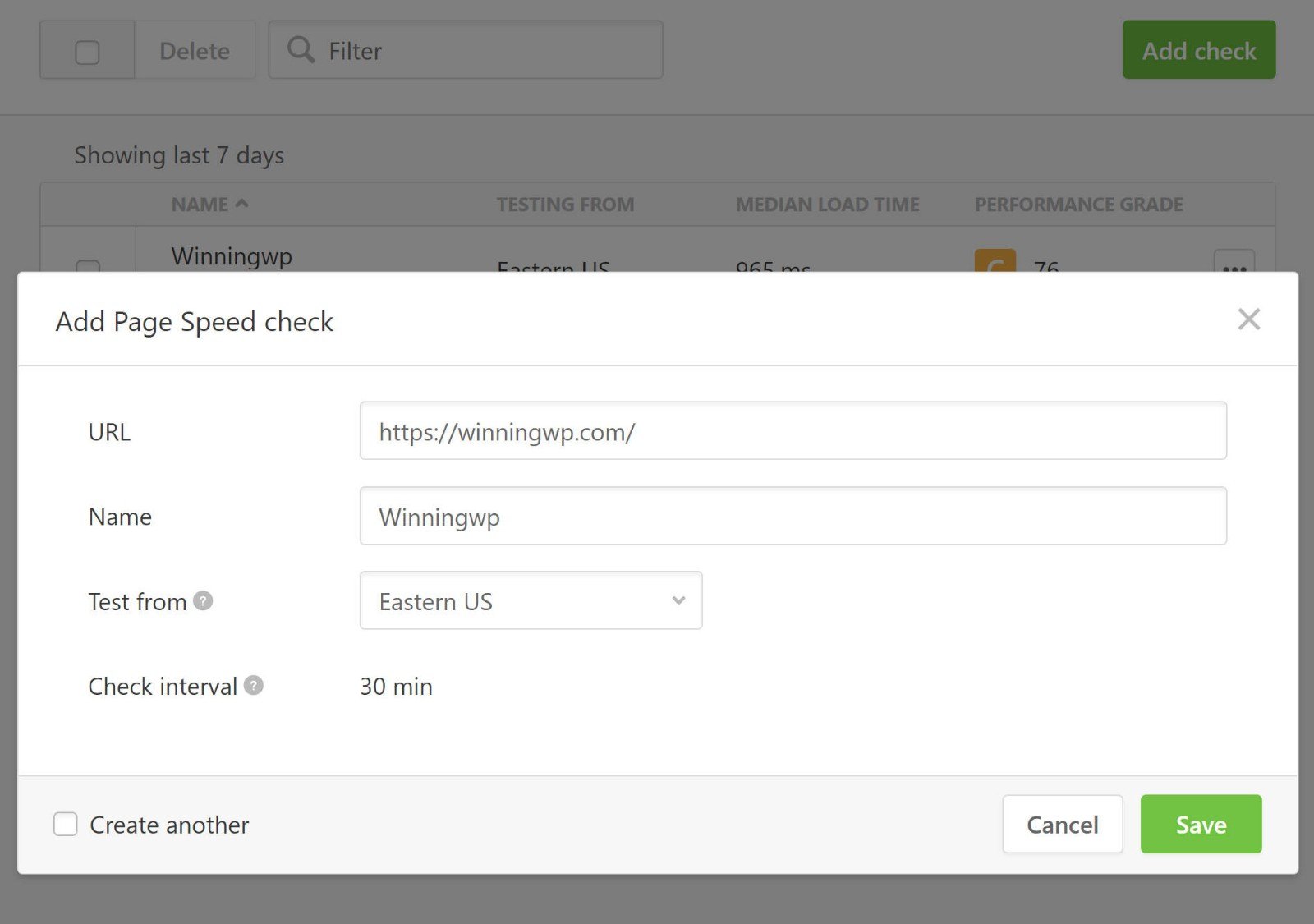Click the MEDIAN LOAD TIME column header
The height and width of the screenshot is (924, 1314).
pyautogui.click(x=827, y=205)
